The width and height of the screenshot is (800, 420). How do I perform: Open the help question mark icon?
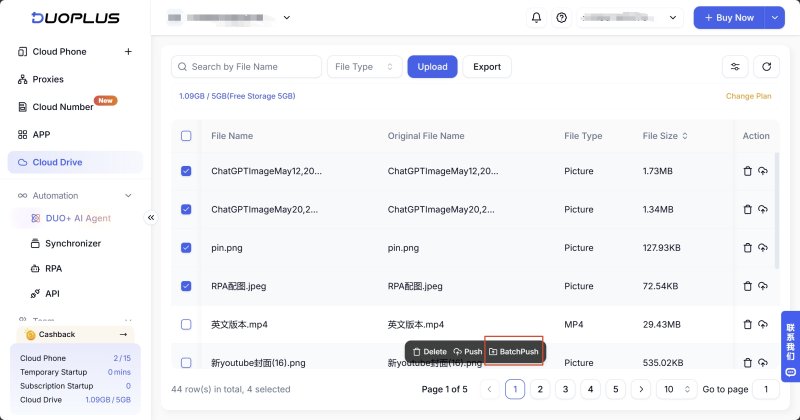pos(561,17)
